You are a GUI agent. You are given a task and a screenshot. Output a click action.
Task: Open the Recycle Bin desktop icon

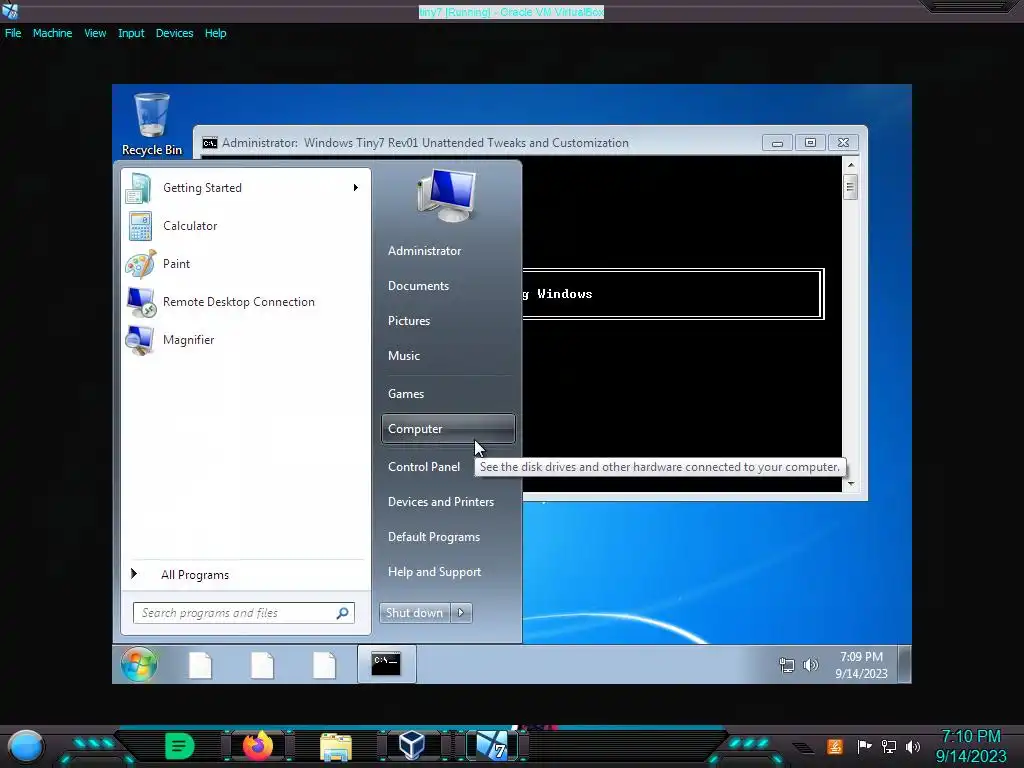pos(152,124)
